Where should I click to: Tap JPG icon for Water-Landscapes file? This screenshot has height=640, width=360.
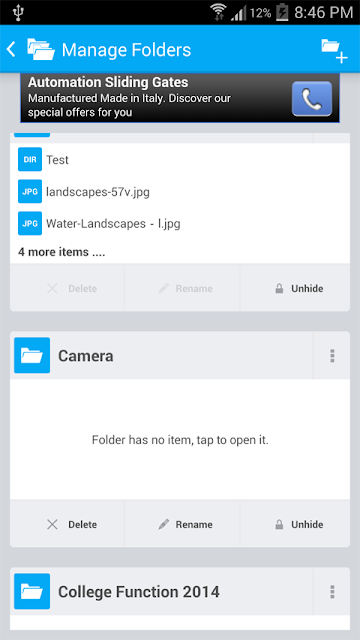click(30, 223)
